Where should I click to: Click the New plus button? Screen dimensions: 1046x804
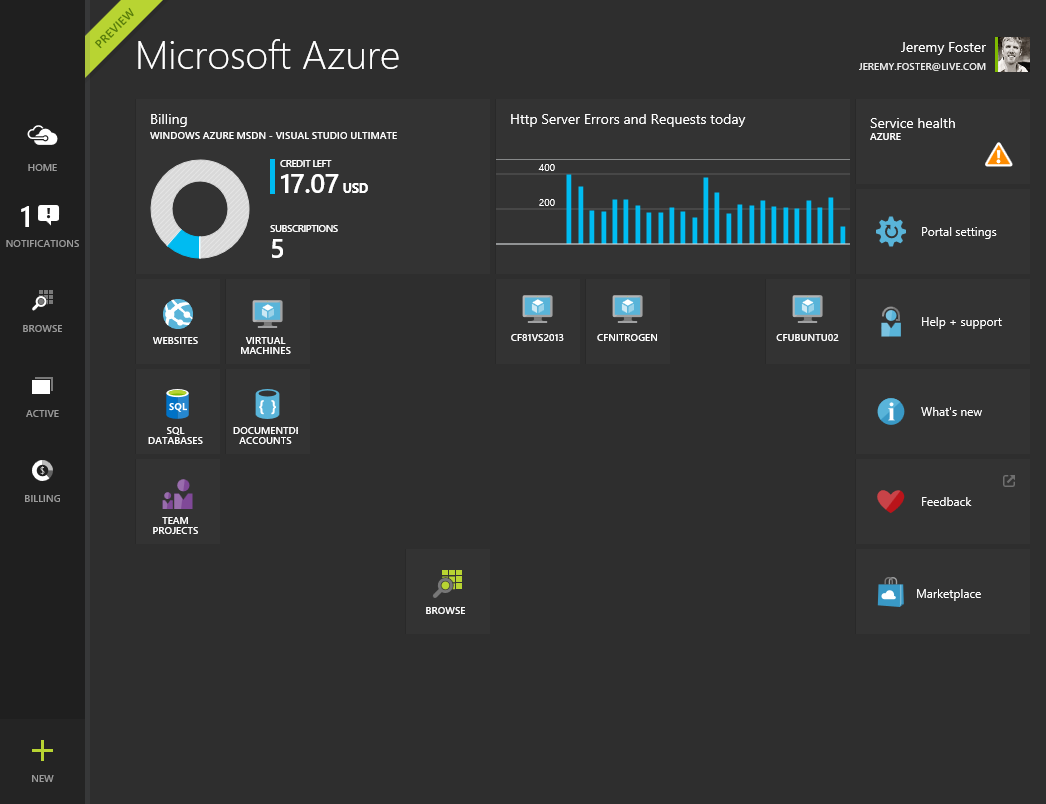click(x=42, y=760)
